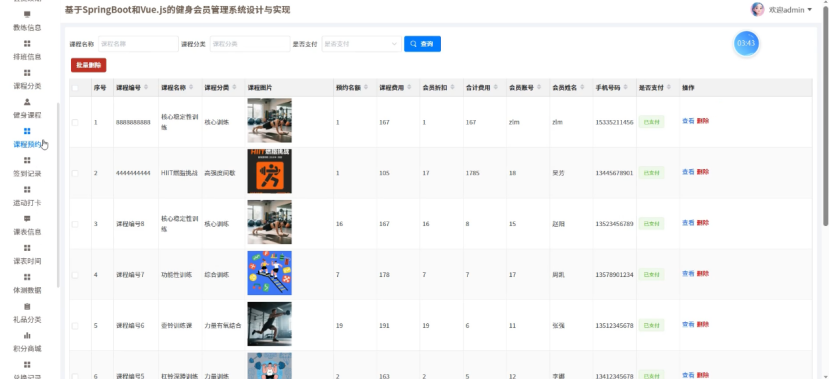829x379 pixels.
Task: Click the 已支付 tag in row 1
Action: [x=651, y=122]
